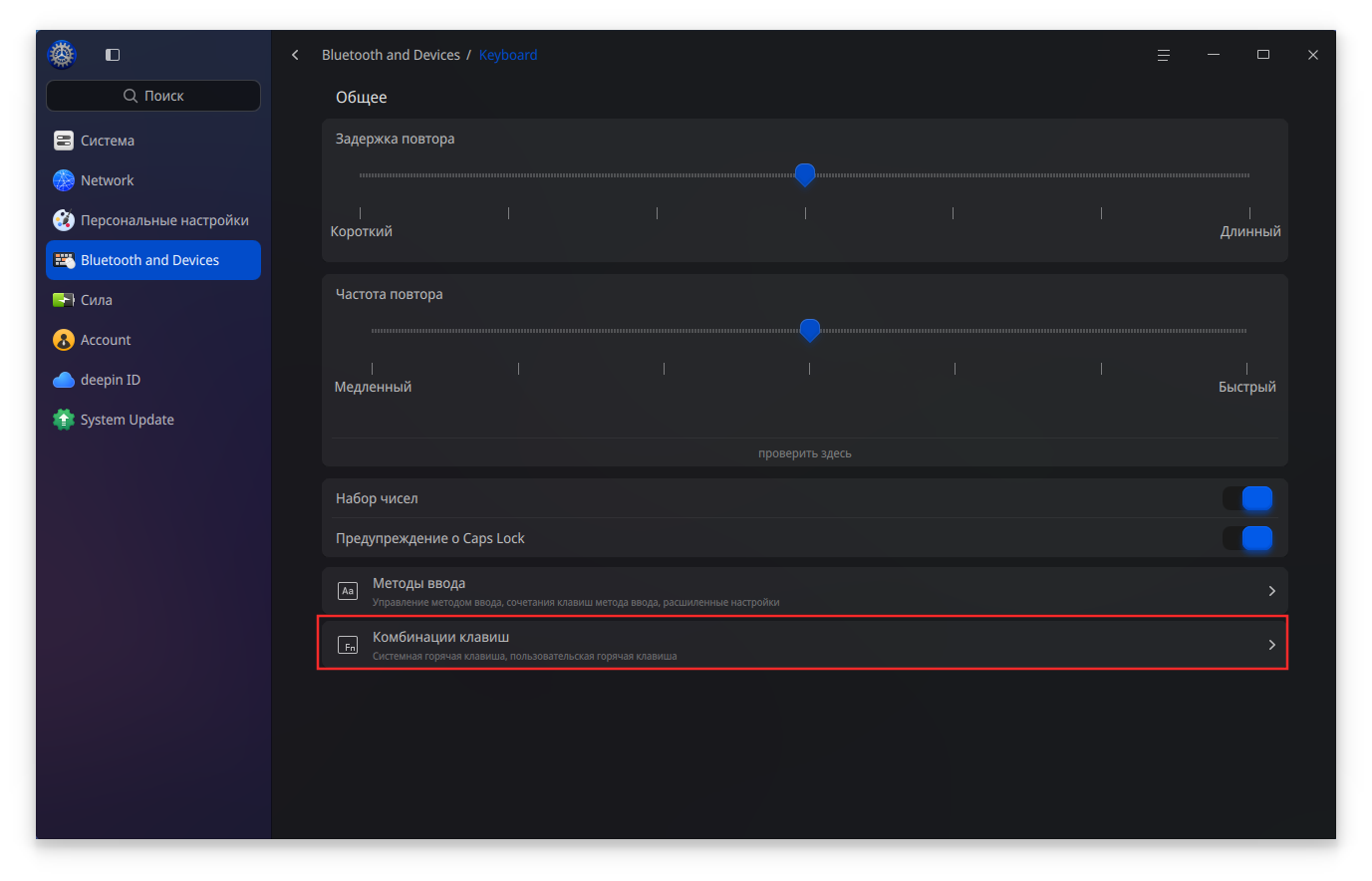1372x881 pixels.
Task: Click the Keyboard breadcrumb link
Action: 508,55
